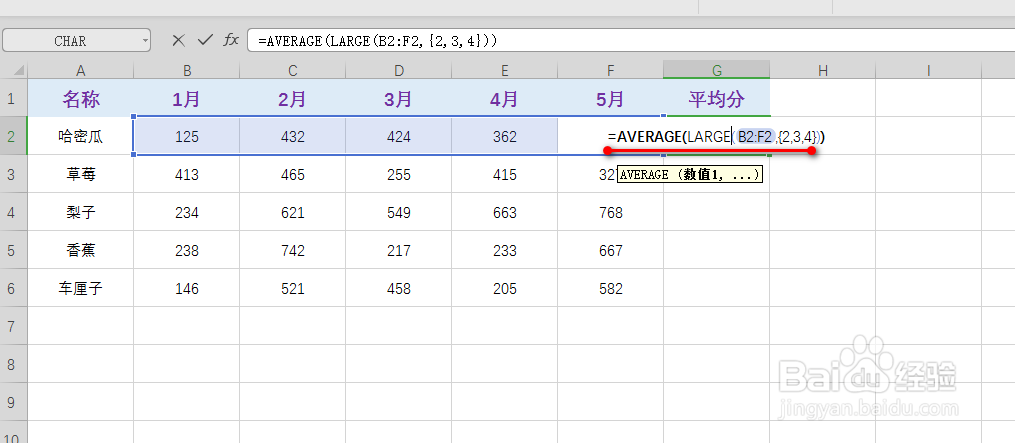Select row 3 header
Image resolution: width=1015 pixels, height=443 pixels.
pyautogui.click(x=14, y=174)
